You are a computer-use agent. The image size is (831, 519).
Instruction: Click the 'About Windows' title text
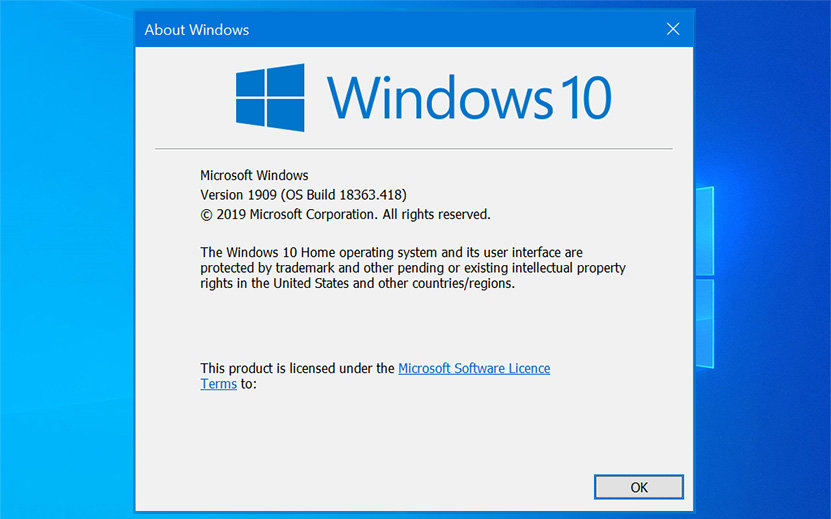pos(197,30)
